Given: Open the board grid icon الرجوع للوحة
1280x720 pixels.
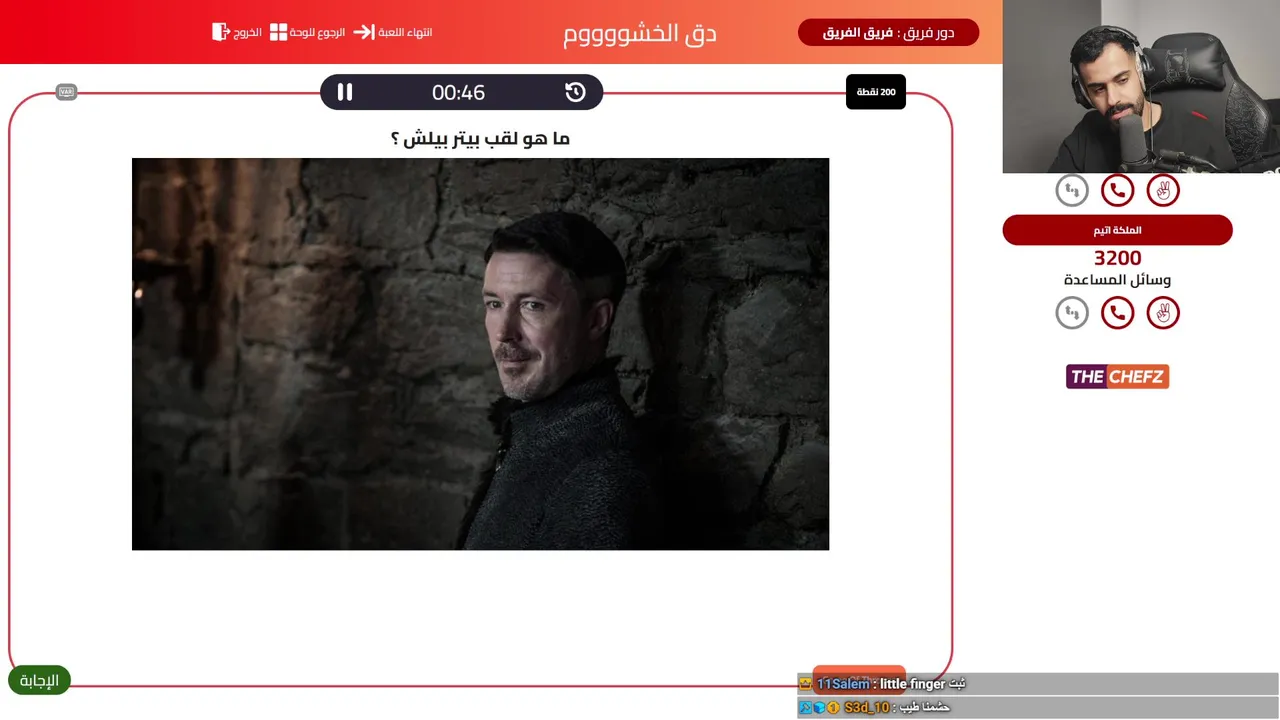Looking at the screenshot, I should [279, 32].
